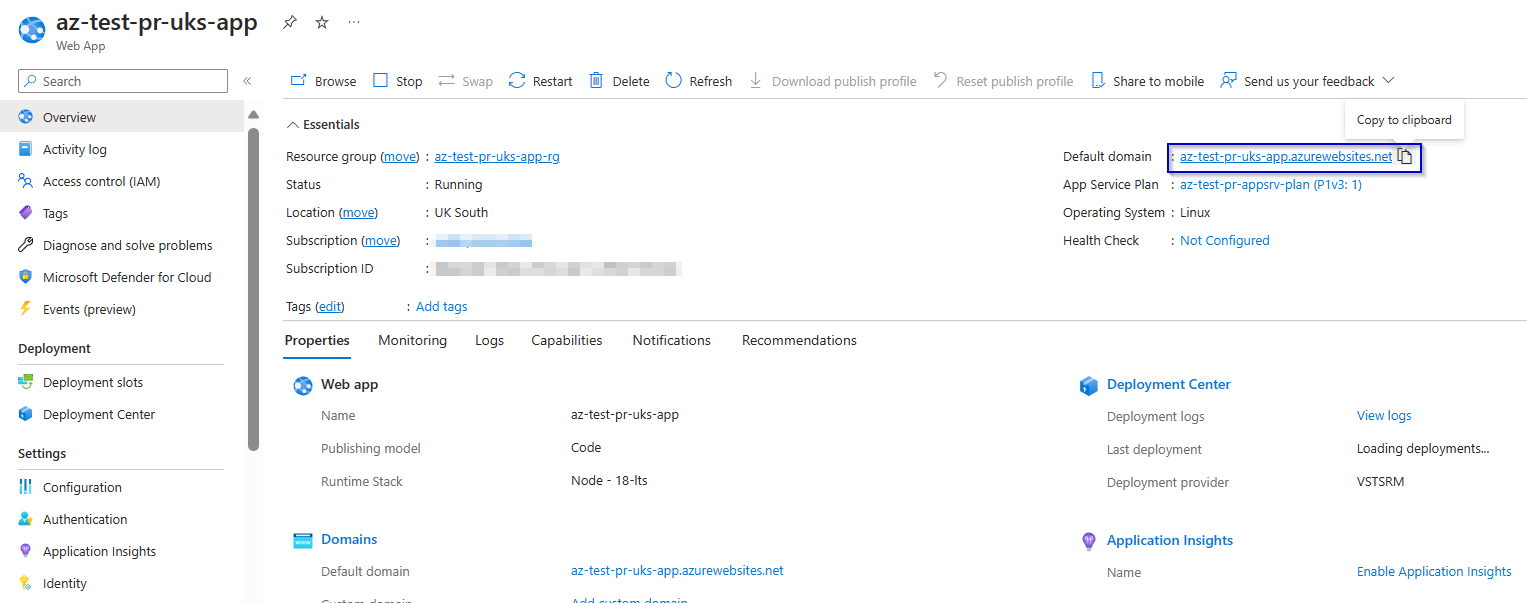Switch to the Capabilities tab

(567, 340)
